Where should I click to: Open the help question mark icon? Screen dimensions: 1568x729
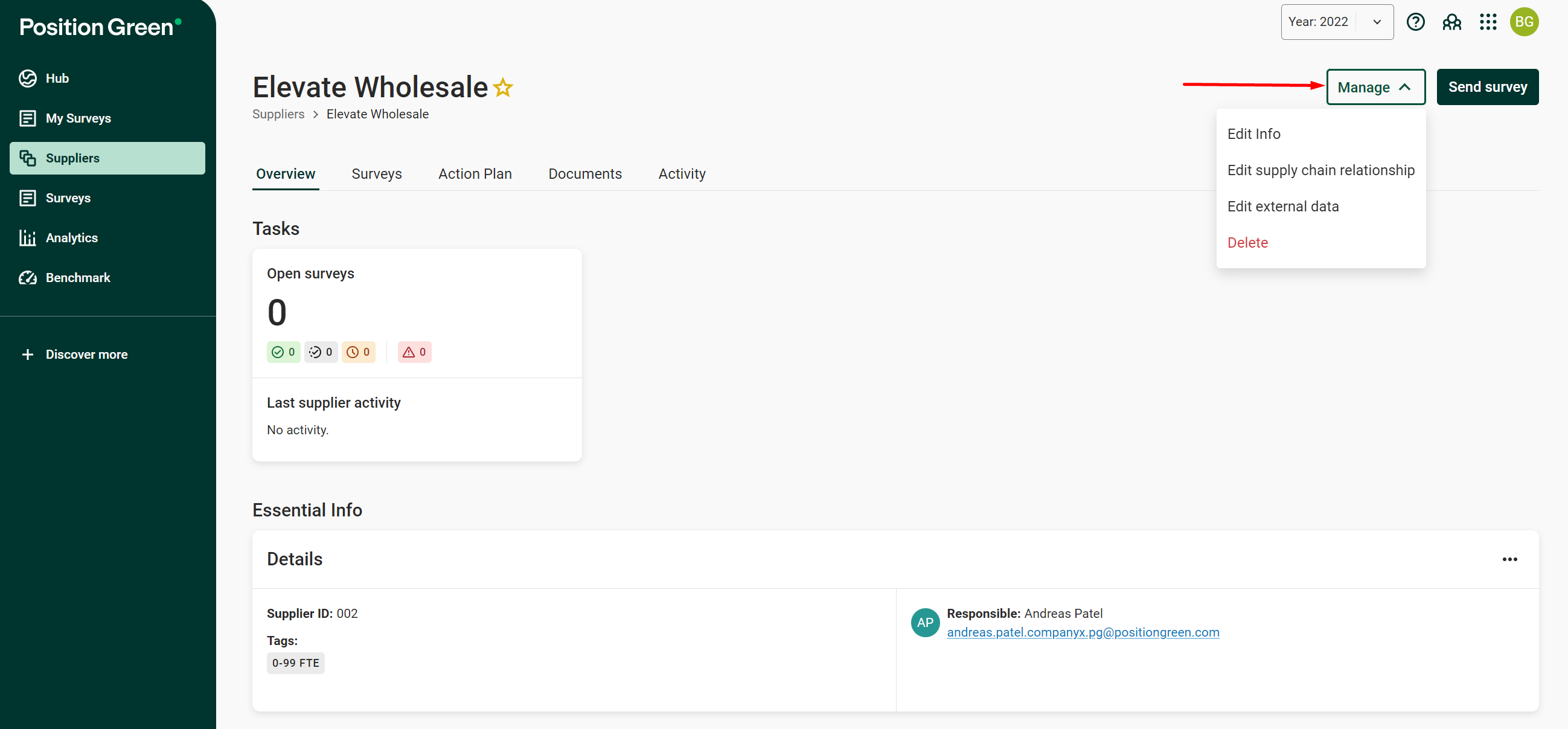pos(1415,22)
